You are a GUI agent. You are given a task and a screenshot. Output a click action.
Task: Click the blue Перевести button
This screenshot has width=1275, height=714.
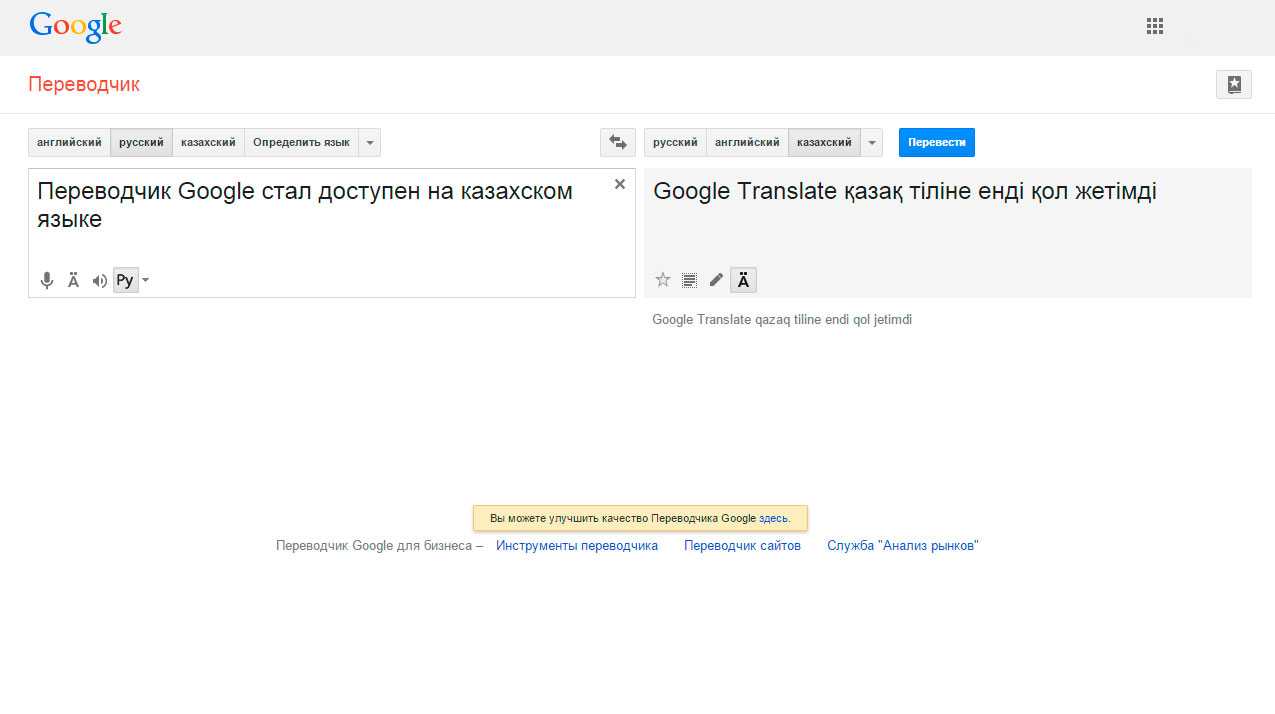click(937, 143)
